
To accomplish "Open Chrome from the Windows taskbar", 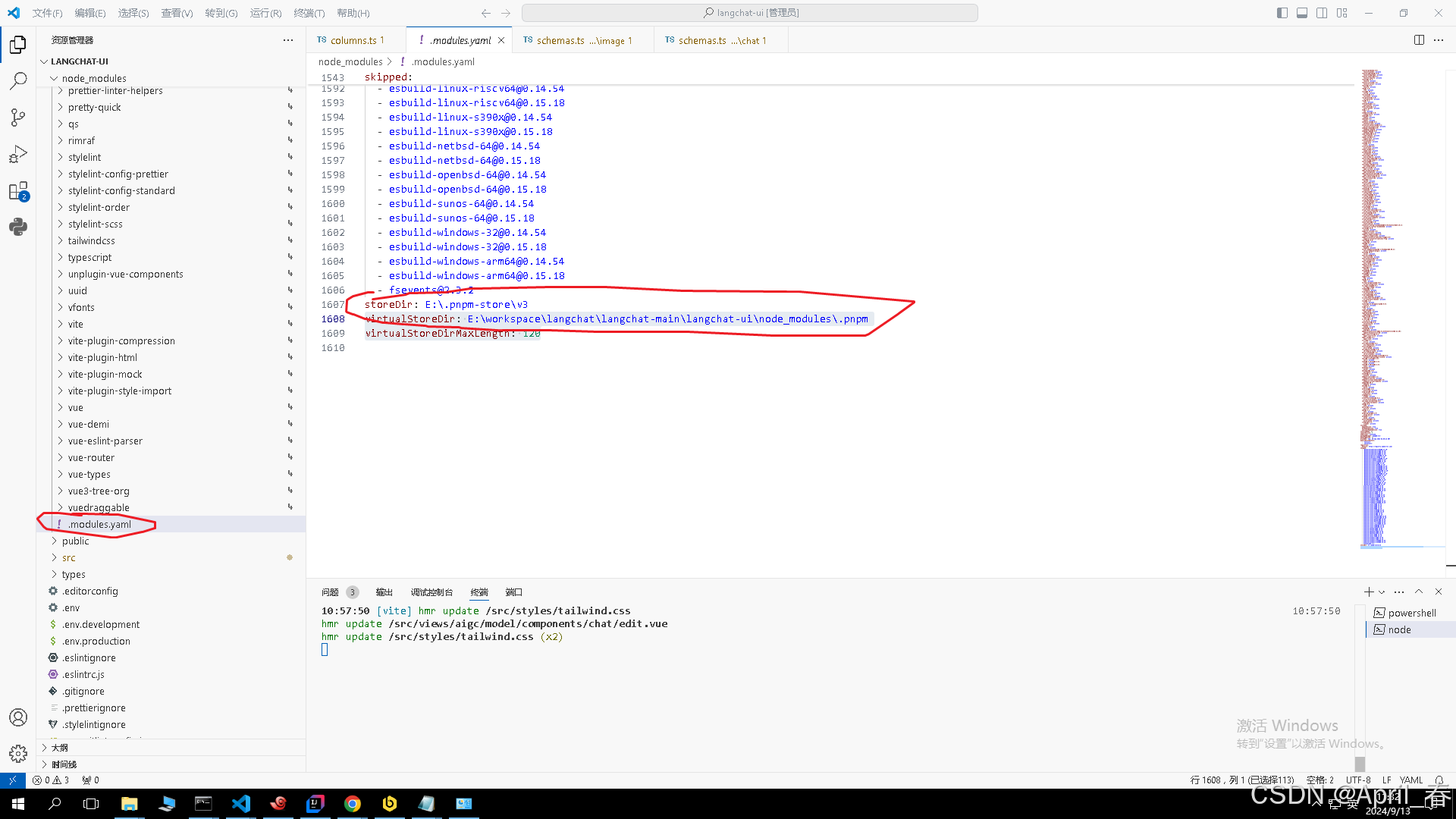I will coord(353,804).
